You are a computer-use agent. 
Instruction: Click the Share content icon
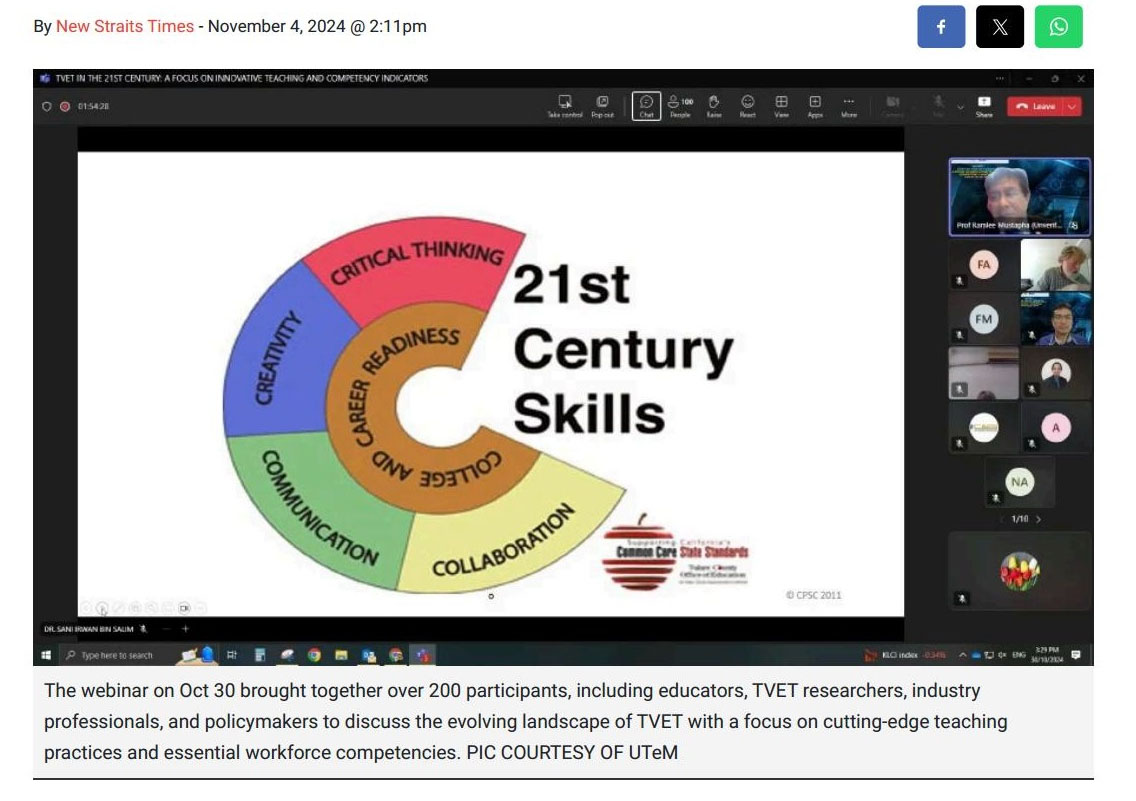(984, 105)
